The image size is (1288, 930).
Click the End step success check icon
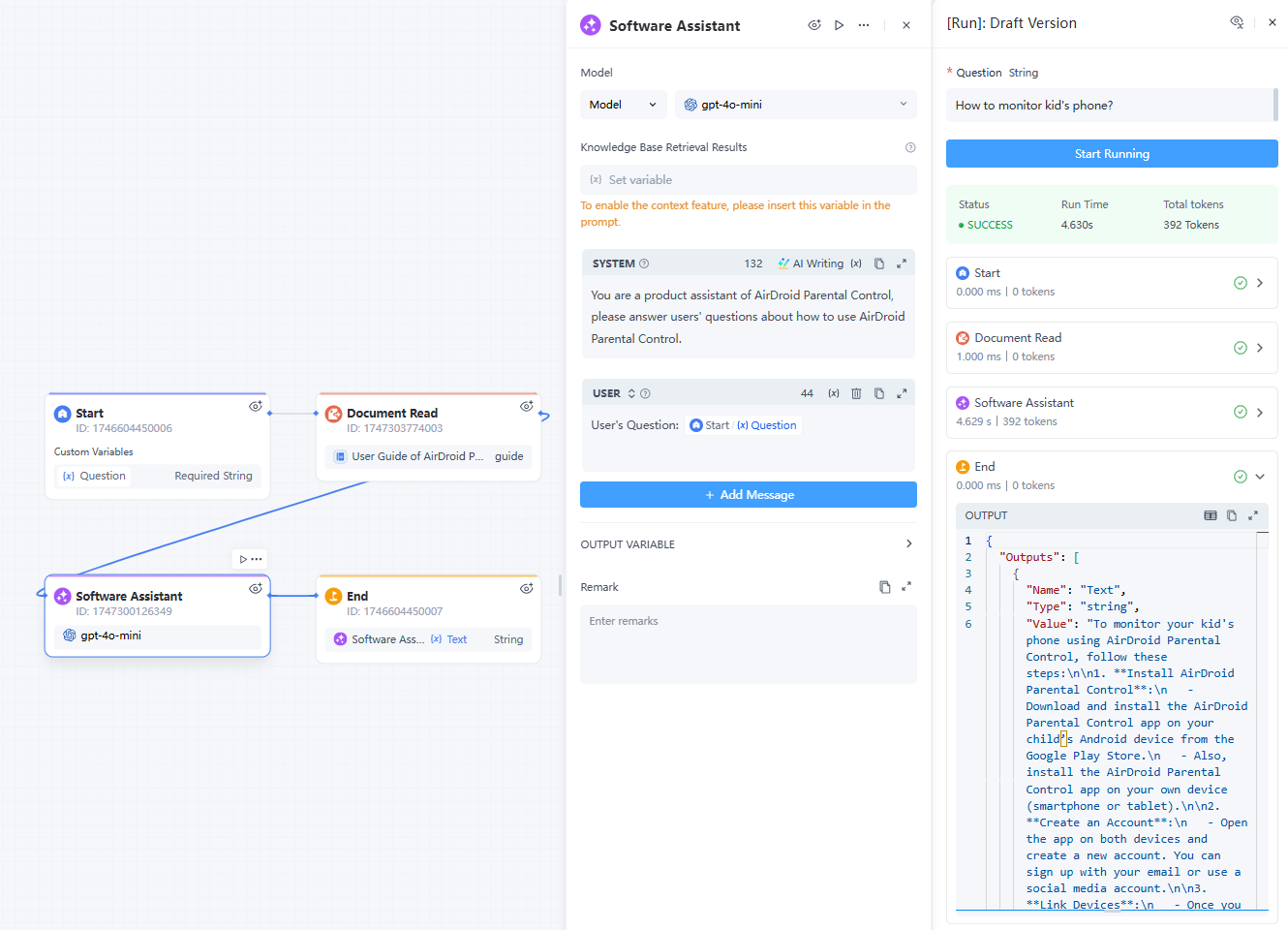(x=1241, y=477)
